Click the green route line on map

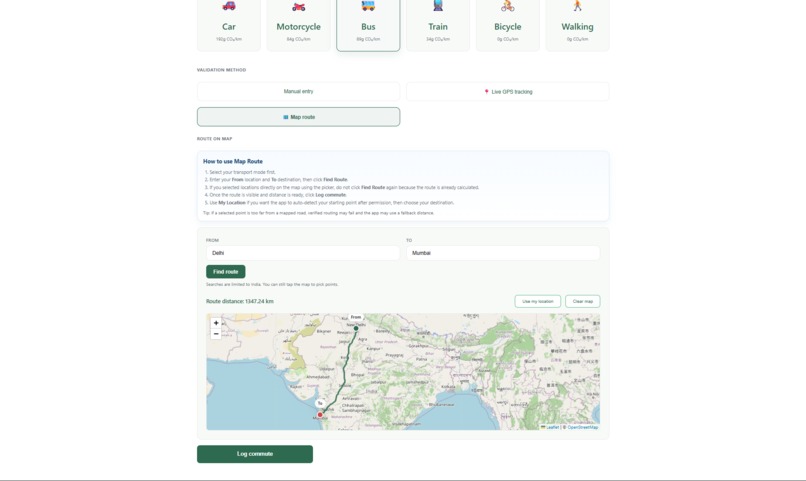344,369
